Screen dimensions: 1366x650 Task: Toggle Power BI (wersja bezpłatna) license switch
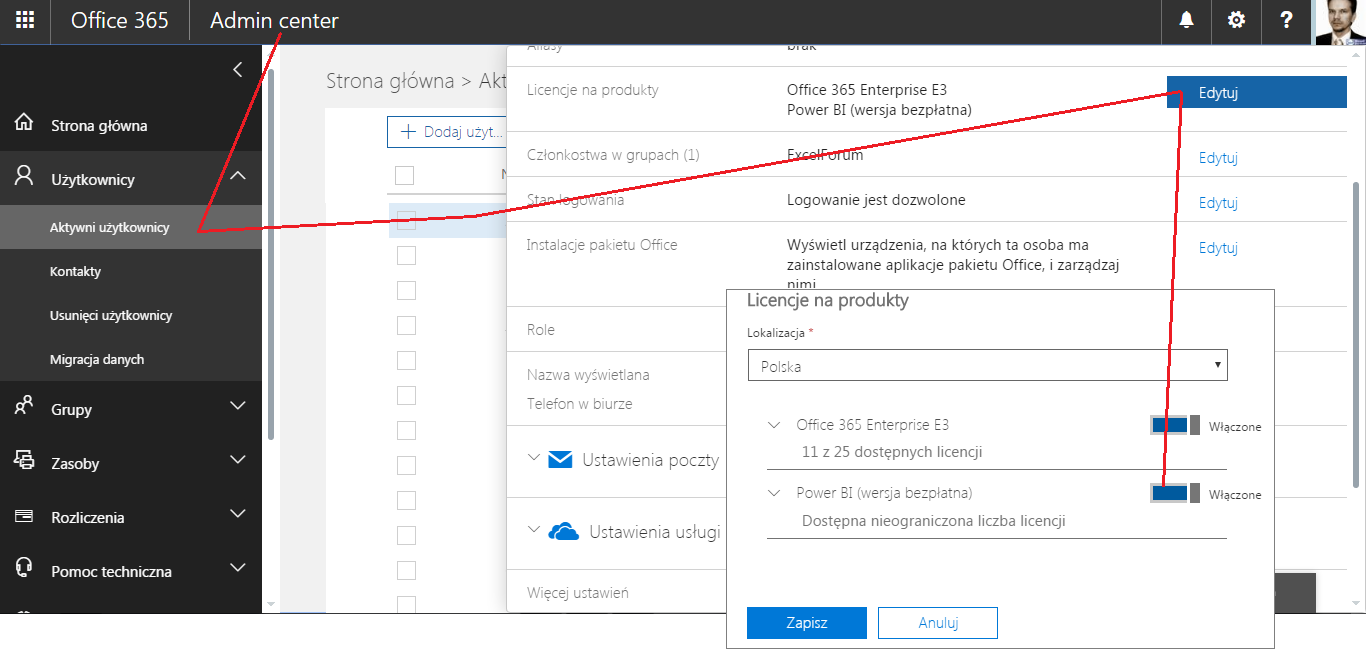pyautogui.click(x=1175, y=494)
